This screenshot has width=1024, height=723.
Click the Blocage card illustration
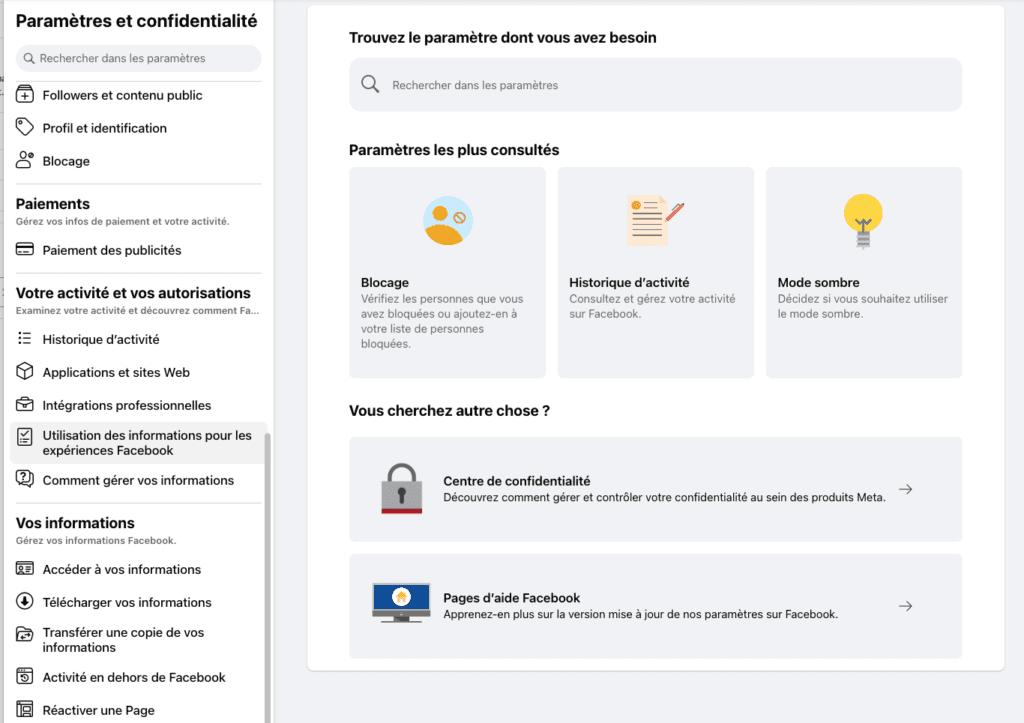(447, 221)
